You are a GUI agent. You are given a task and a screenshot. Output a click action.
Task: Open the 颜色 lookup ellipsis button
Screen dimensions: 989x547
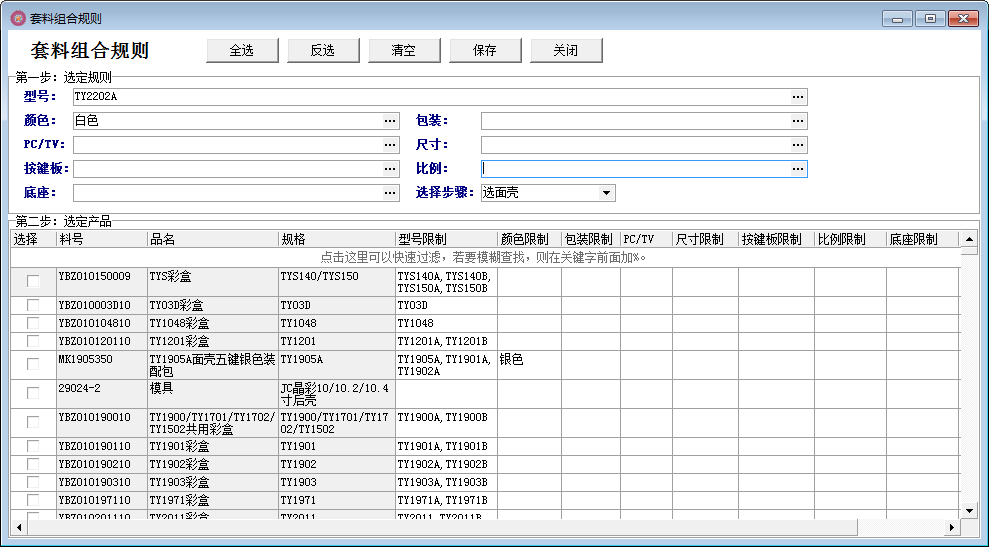point(390,121)
